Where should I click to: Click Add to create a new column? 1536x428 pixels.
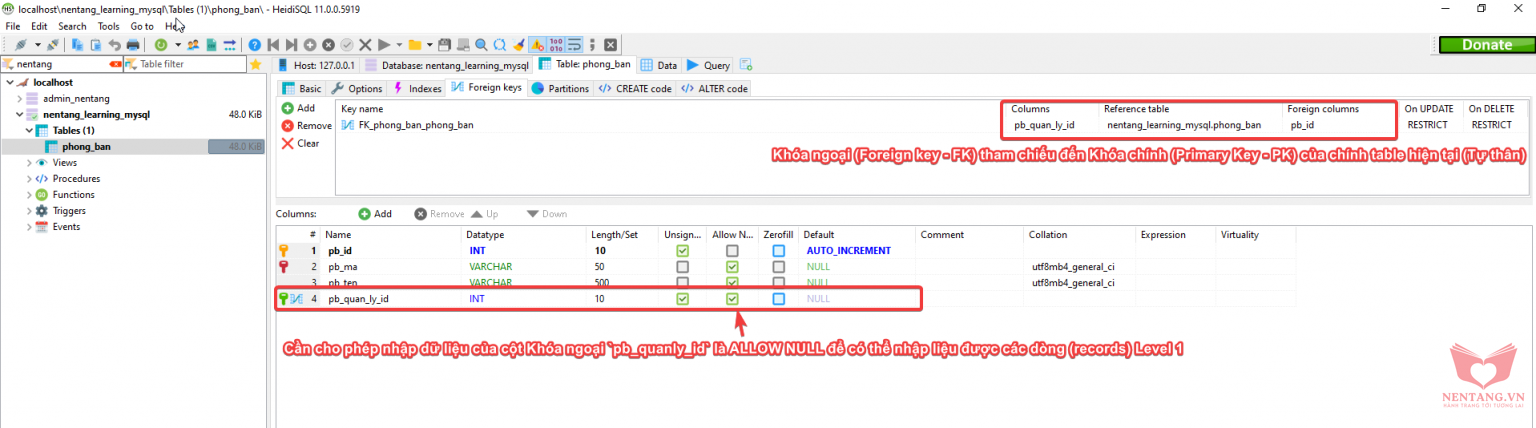pos(376,214)
